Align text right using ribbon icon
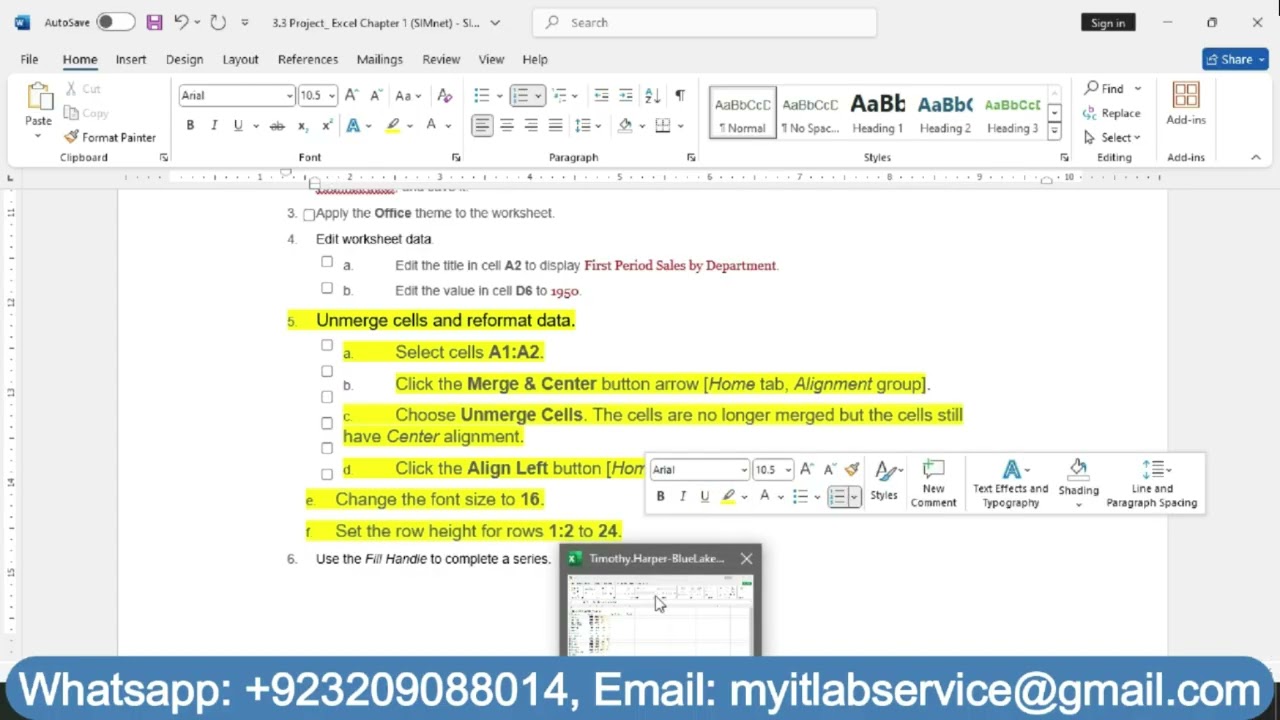 point(531,125)
